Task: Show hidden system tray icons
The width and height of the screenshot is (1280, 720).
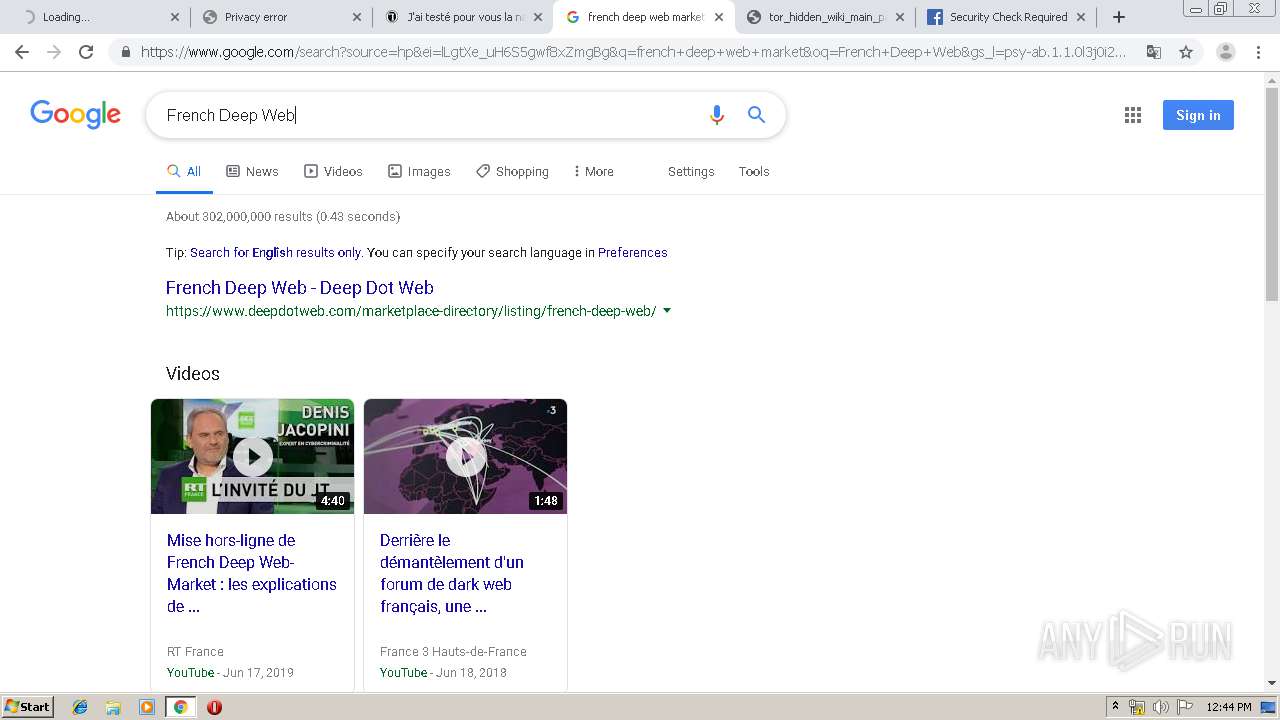Action: 1115,707
